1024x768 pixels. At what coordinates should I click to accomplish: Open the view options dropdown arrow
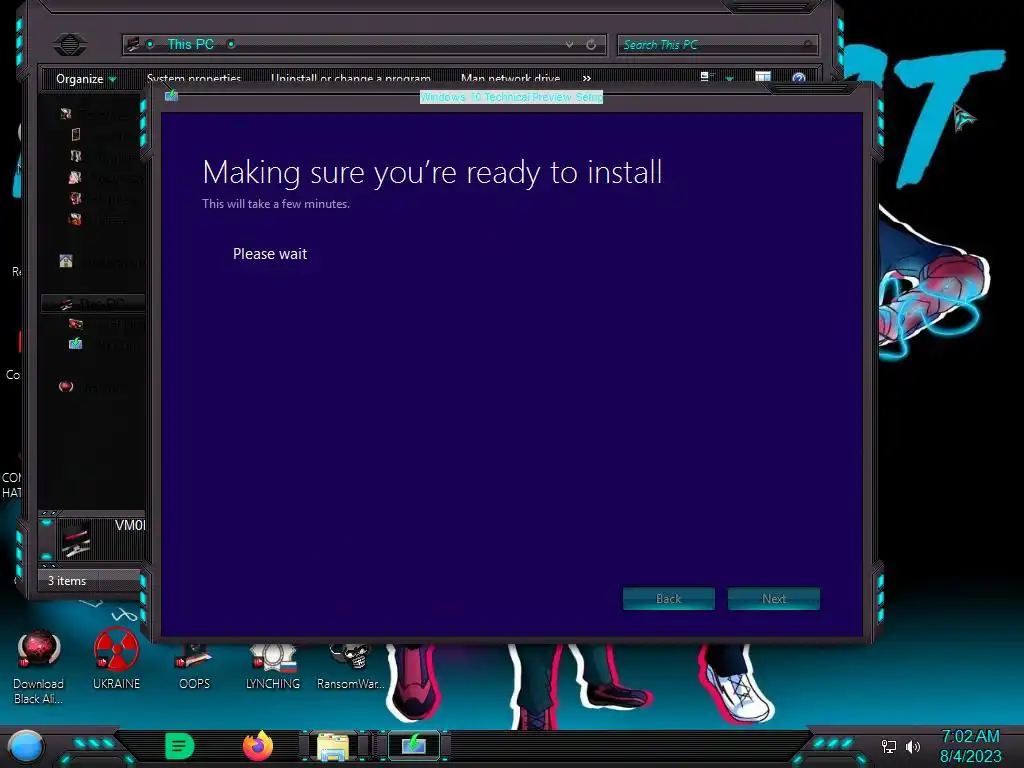pyautogui.click(x=729, y=78)
